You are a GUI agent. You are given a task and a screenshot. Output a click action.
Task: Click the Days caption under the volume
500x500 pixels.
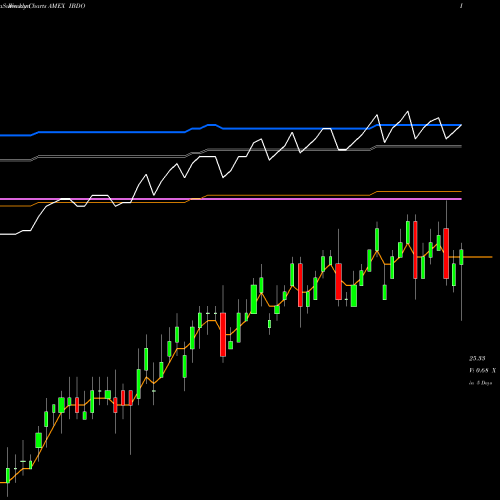pos(480,383)
